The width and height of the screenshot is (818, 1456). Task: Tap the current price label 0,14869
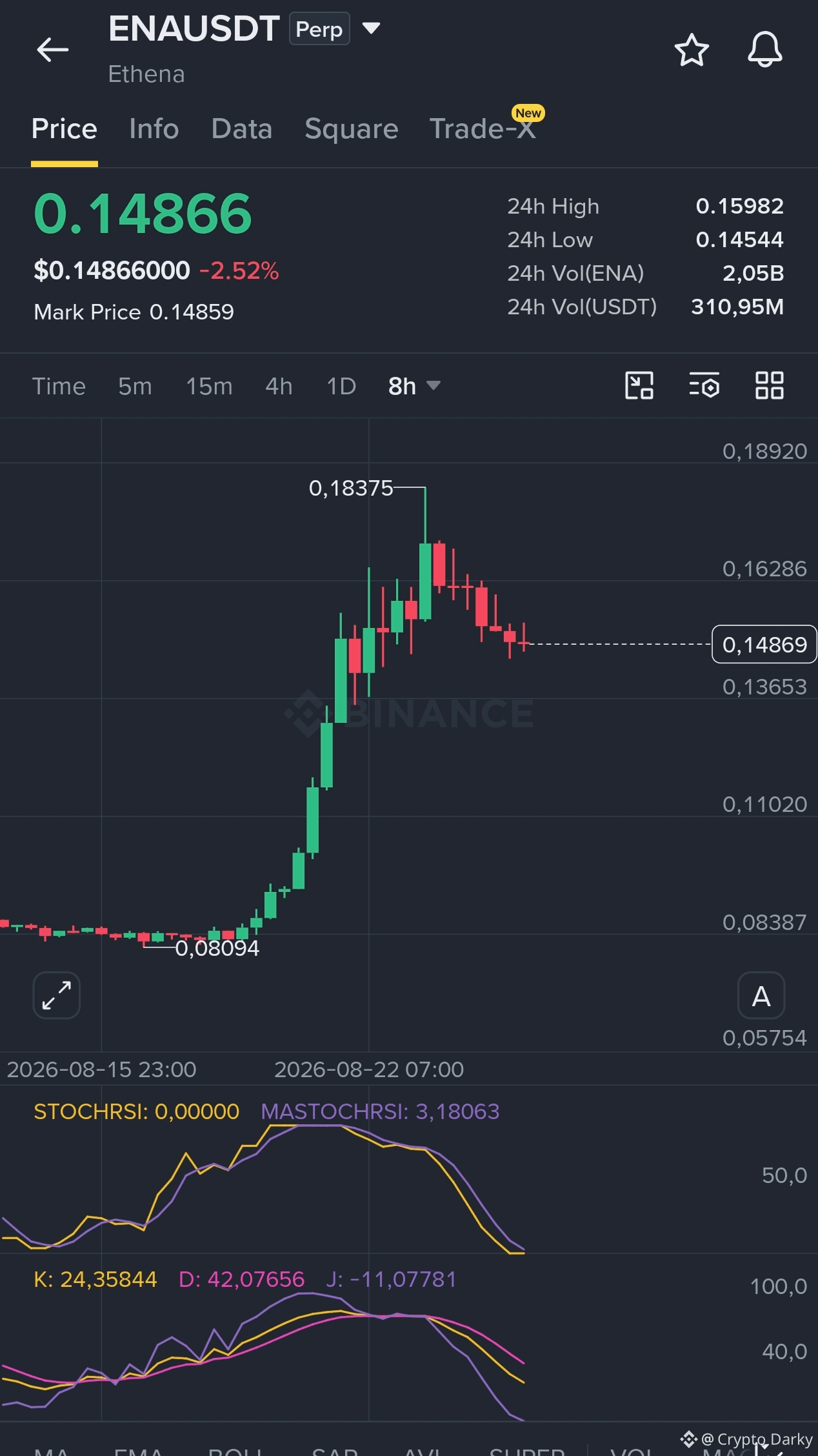[764, 644]
